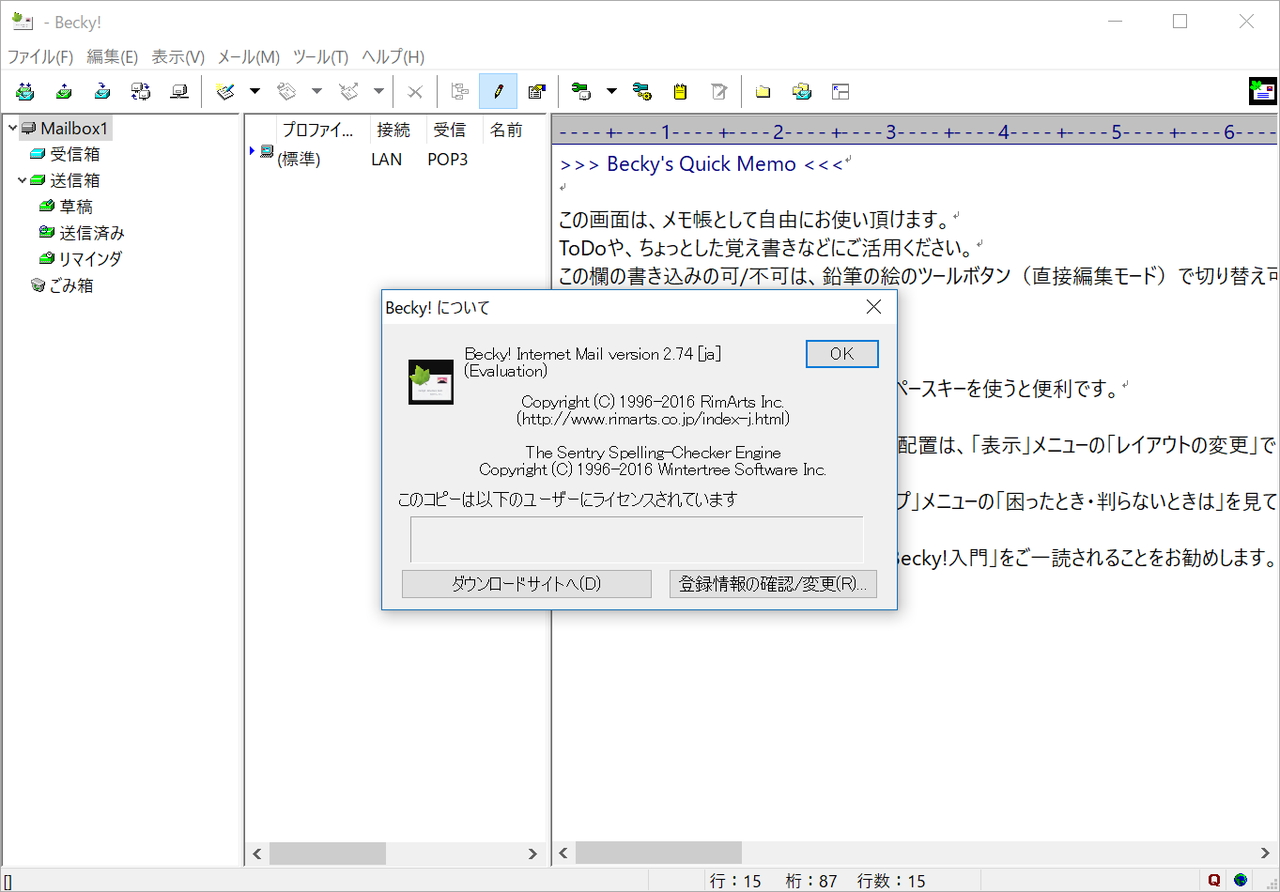Close the Becky! について dialog
The width and height of the screenshot is (1280, 892).
click(873, 307)
